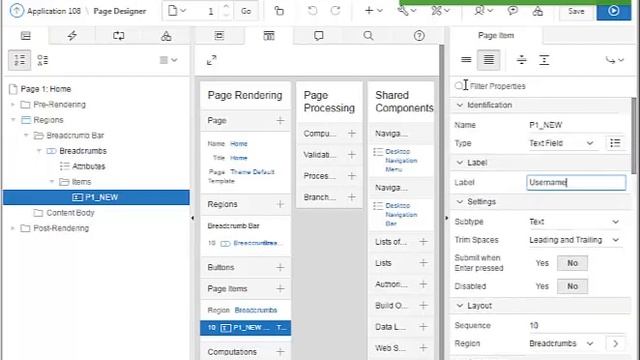
Task: Select the Attributes tree item
Action: (88, 167)
